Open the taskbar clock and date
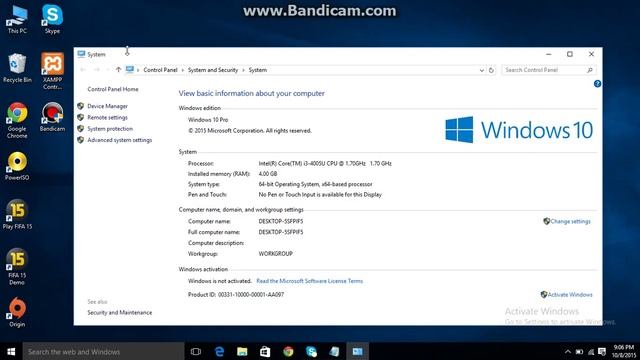 click(623, 351)
